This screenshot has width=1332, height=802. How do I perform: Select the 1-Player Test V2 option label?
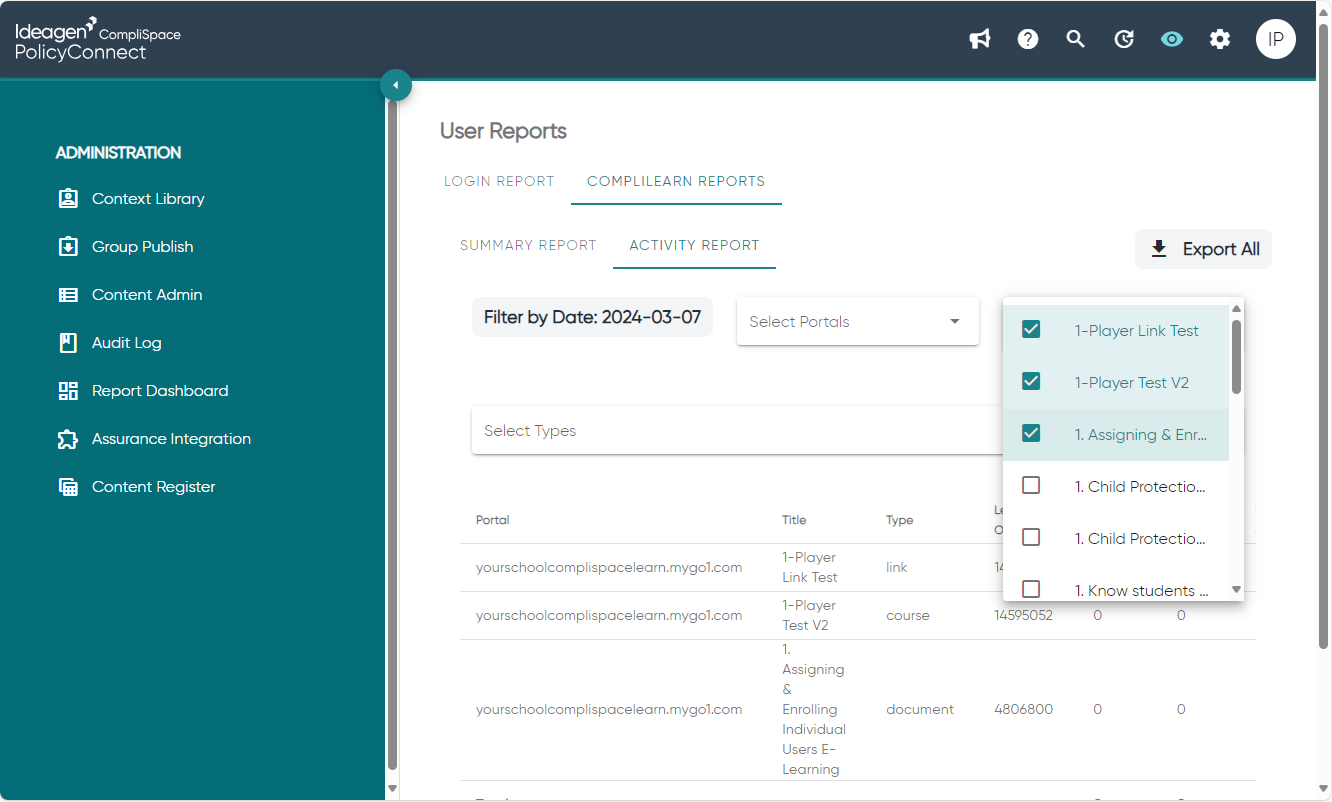click(1132, 382)
